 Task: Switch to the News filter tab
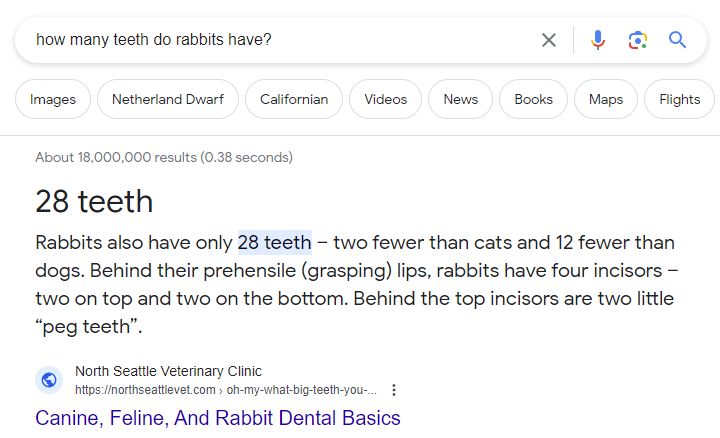[x=461, y=99]
